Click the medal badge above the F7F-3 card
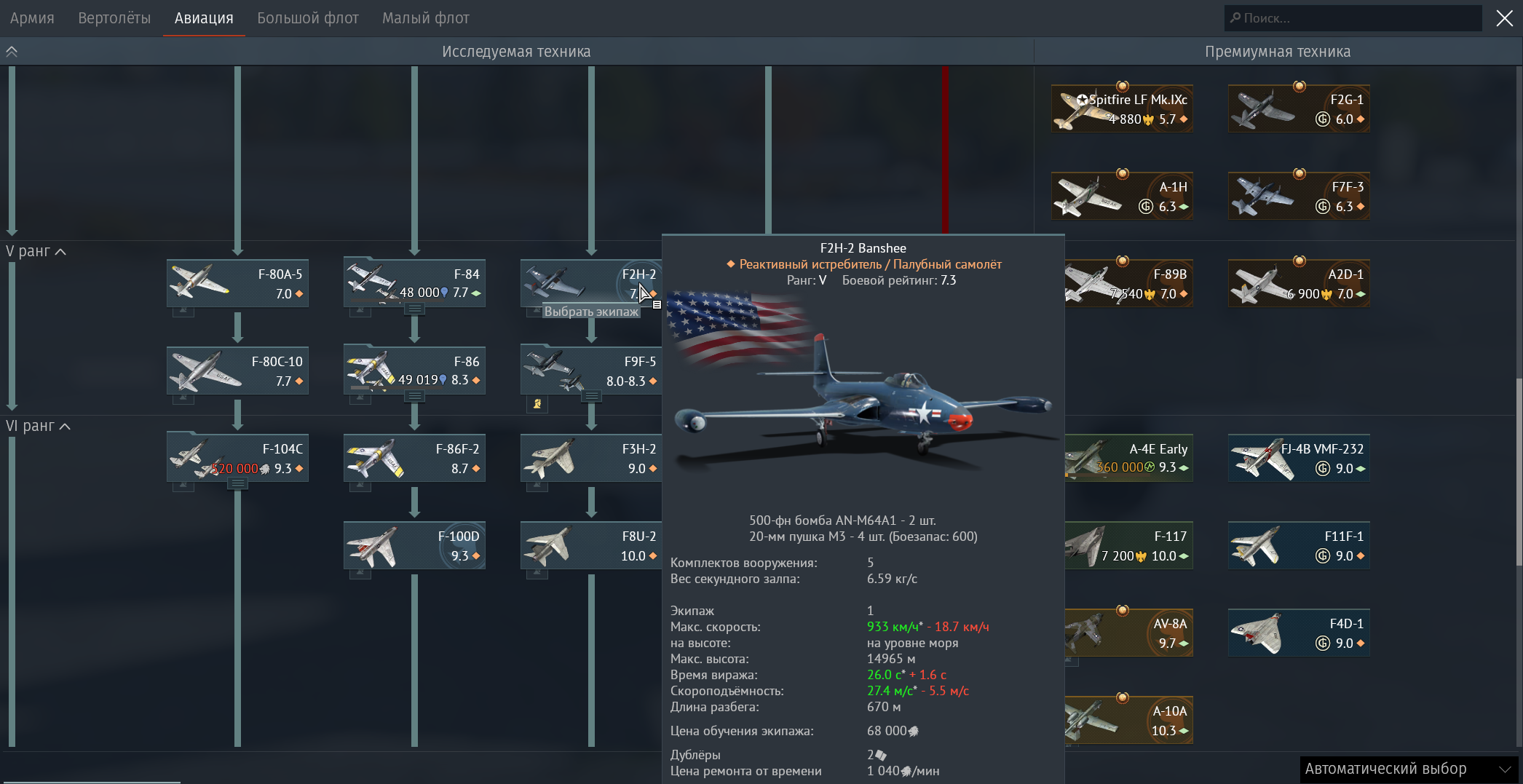The width and height of the screenshot is (1523, 784). tap(1300, 173)
